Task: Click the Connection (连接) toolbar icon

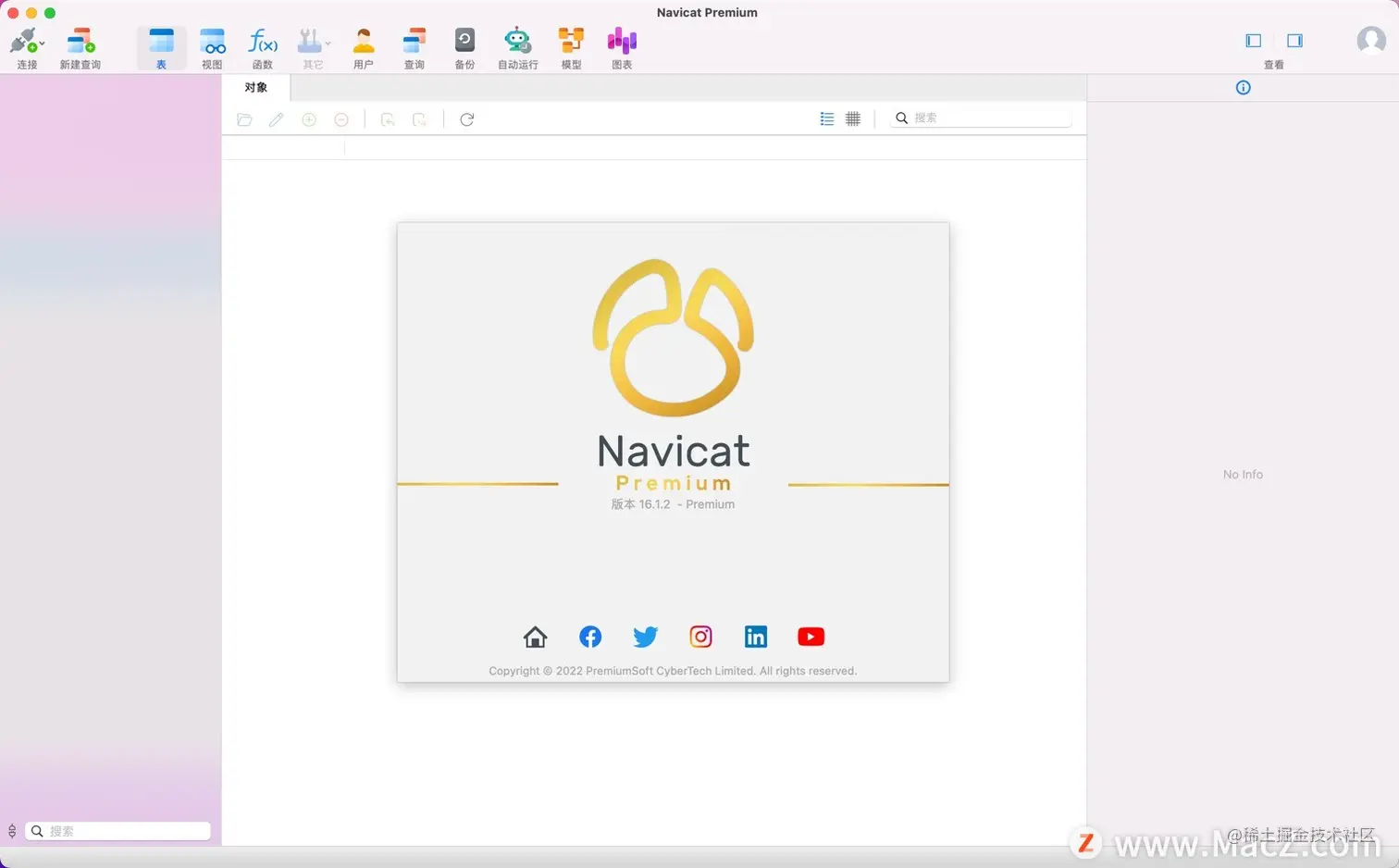Action: 24,42
